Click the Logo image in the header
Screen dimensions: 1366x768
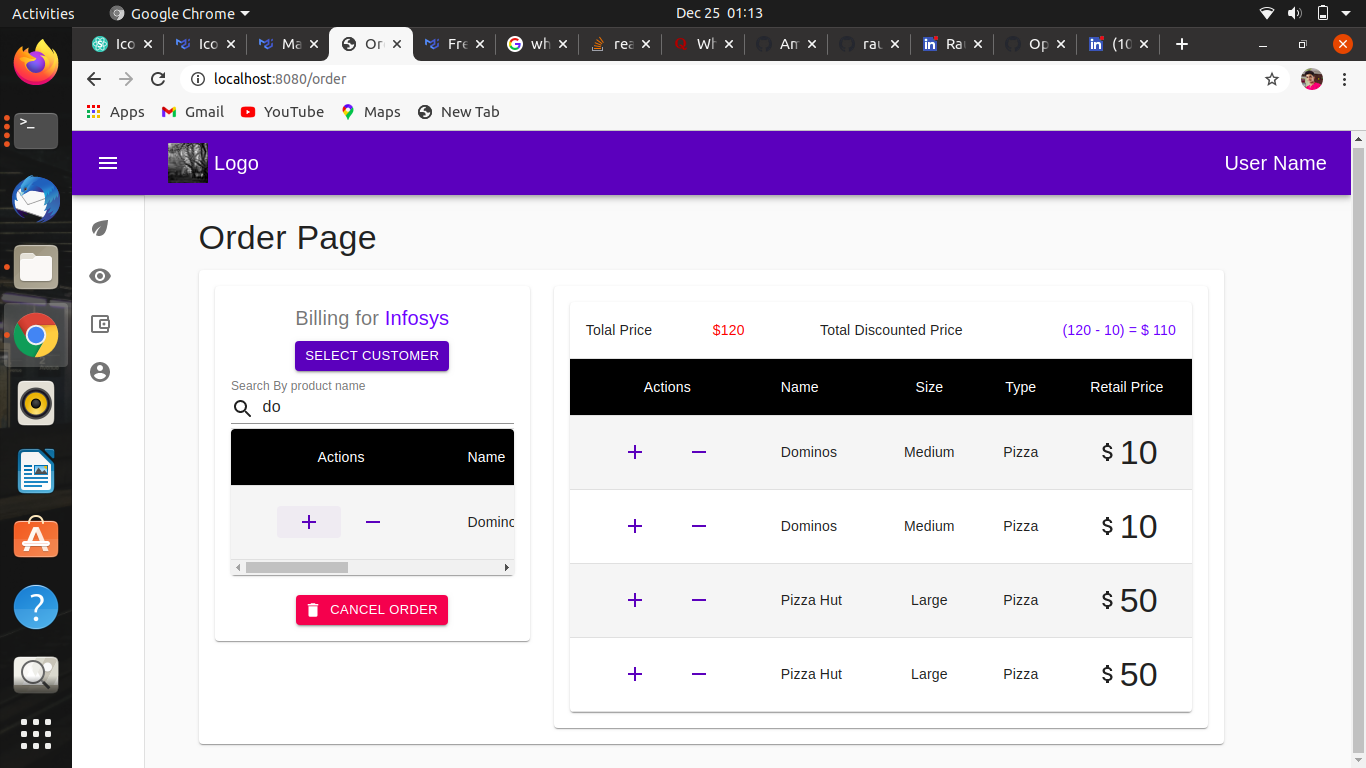(187, 163)
